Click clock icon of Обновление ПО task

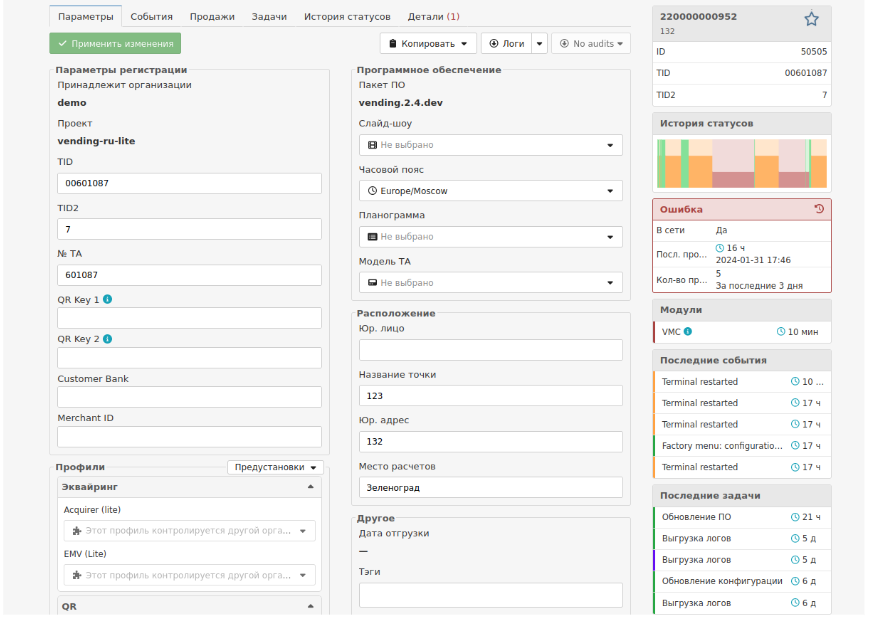[x=795, y=517]
